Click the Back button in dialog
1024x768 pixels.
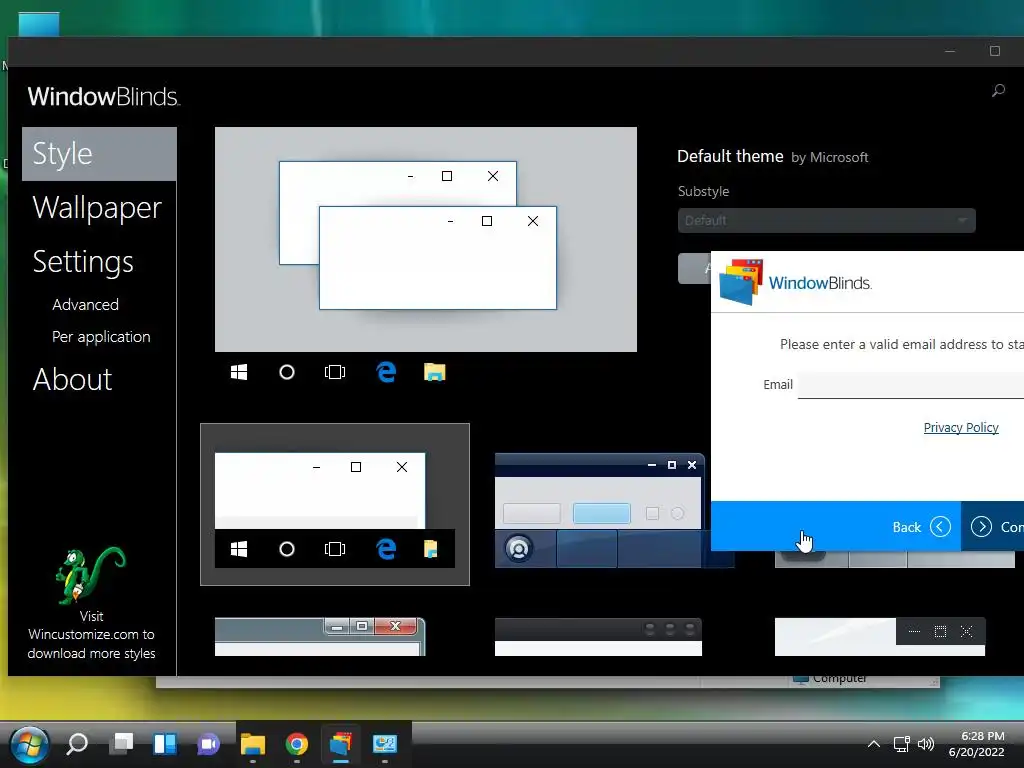[x=921, y=527]
